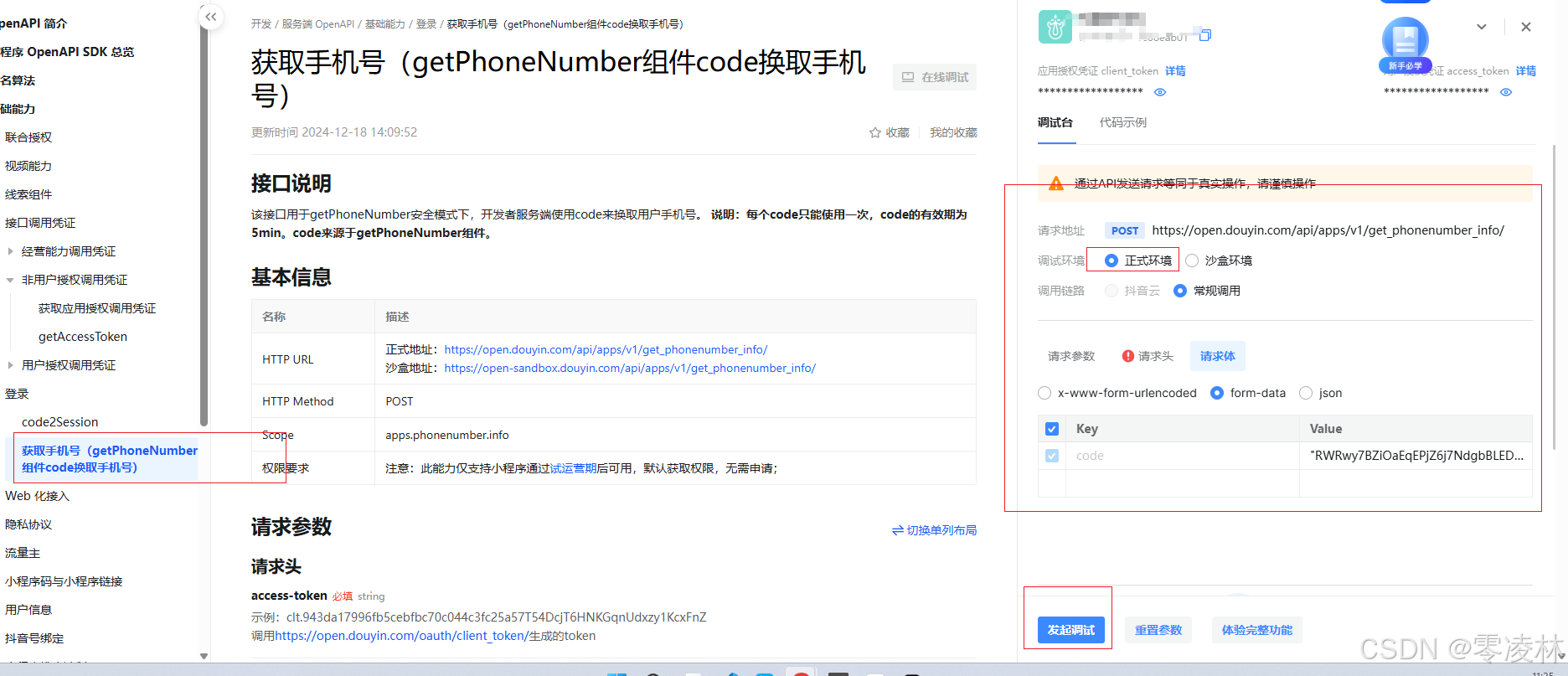
Task: Click 切换单列布局 layout switch
Action: (x=935, y=530)
